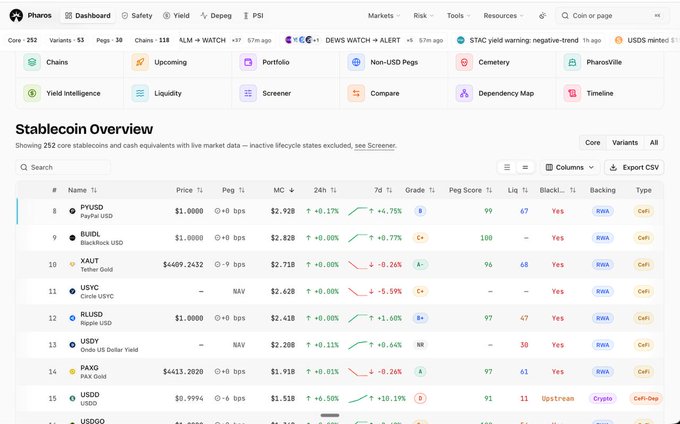680x424 pixels.
Task: Open the Portfolio icon tile
Action: point(248,62)
